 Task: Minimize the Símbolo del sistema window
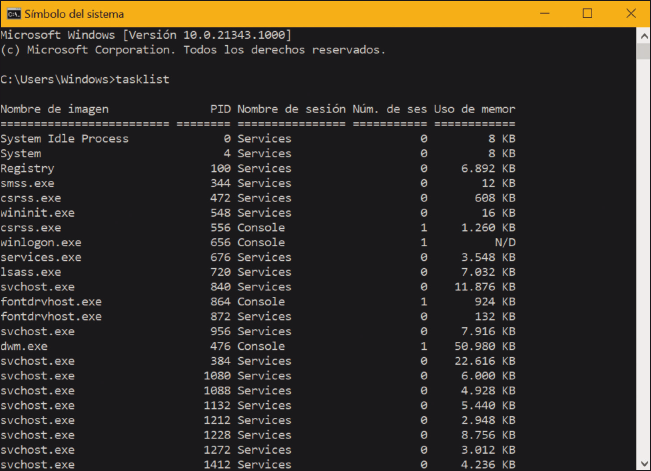coord(542,12)
